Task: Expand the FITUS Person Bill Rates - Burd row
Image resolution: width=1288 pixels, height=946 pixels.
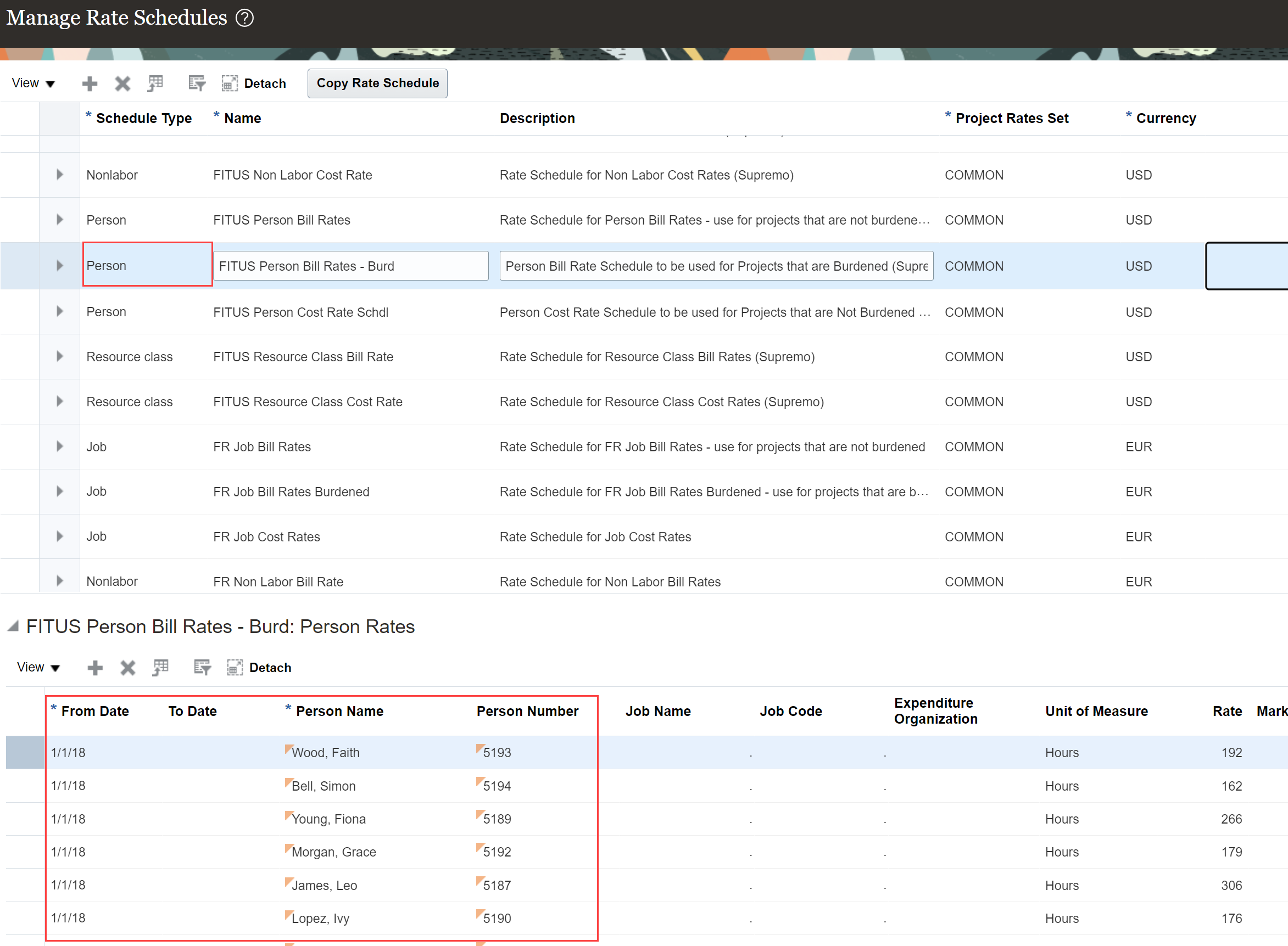Action: (59, 266)
